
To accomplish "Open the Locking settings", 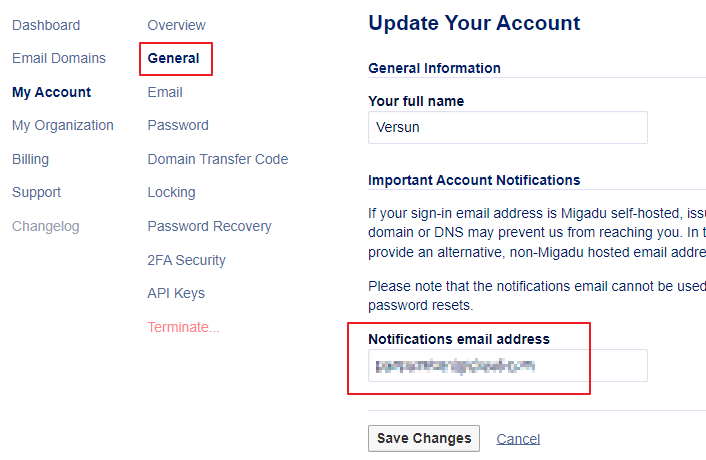I will point(171,192).
